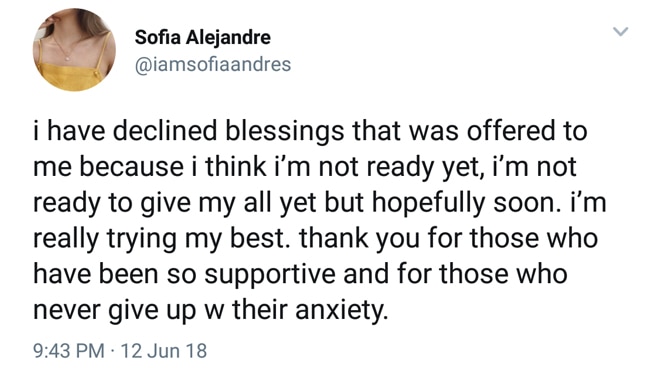Viewport: 660px width, 368px height.
Task: Open the Sofia Alejandre display name
Action: 202,37
